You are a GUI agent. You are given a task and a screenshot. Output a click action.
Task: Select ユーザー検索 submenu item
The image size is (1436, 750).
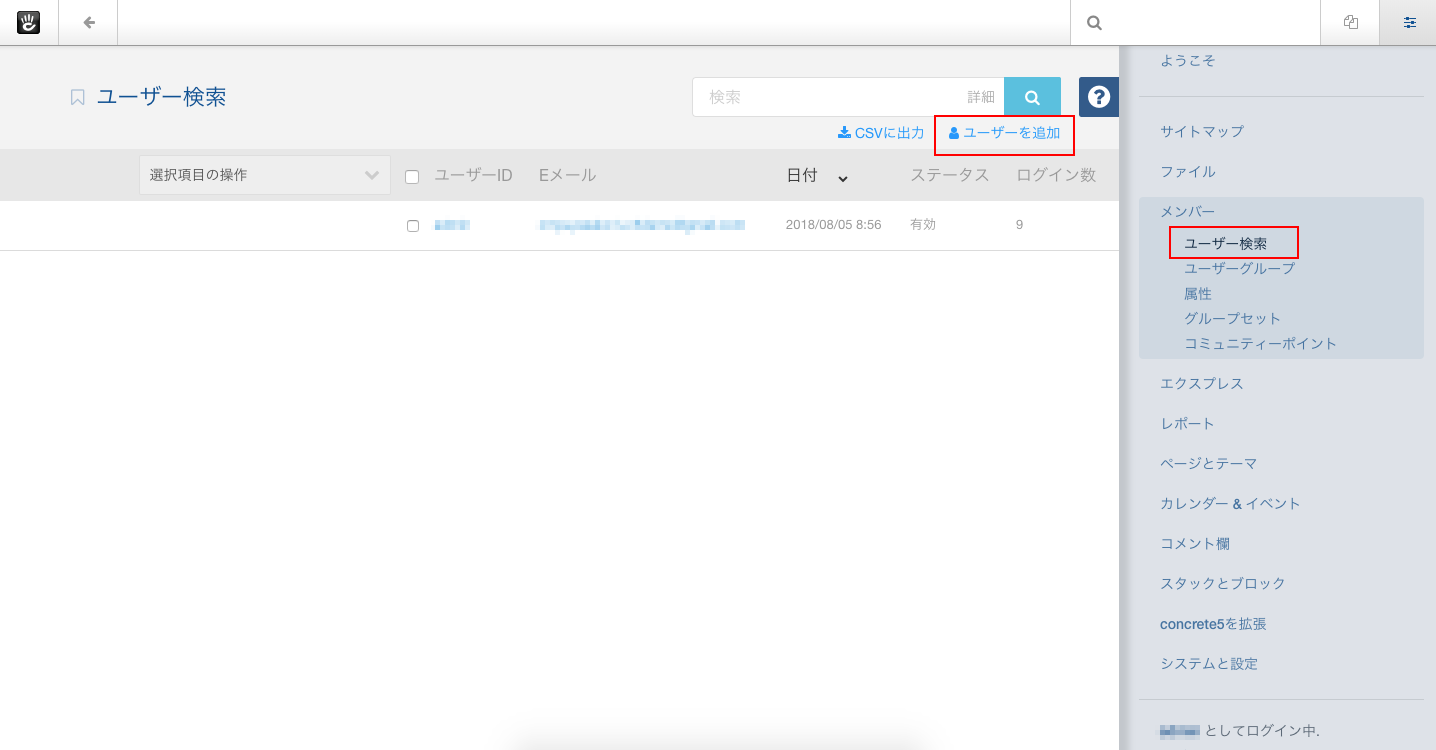click(1225, 243)
